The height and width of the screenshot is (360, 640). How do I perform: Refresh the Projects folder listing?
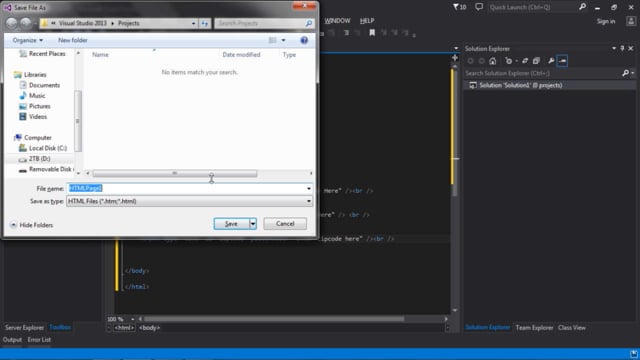click(205, 23)
